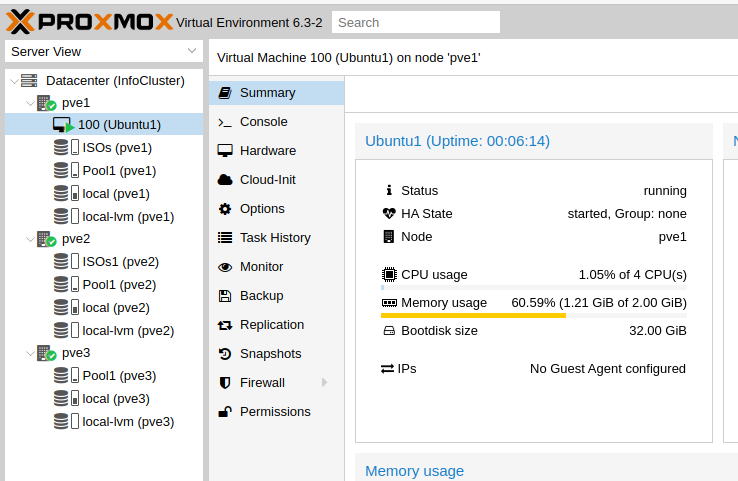Click the Monitor eye icon

(x=225, y=267)
